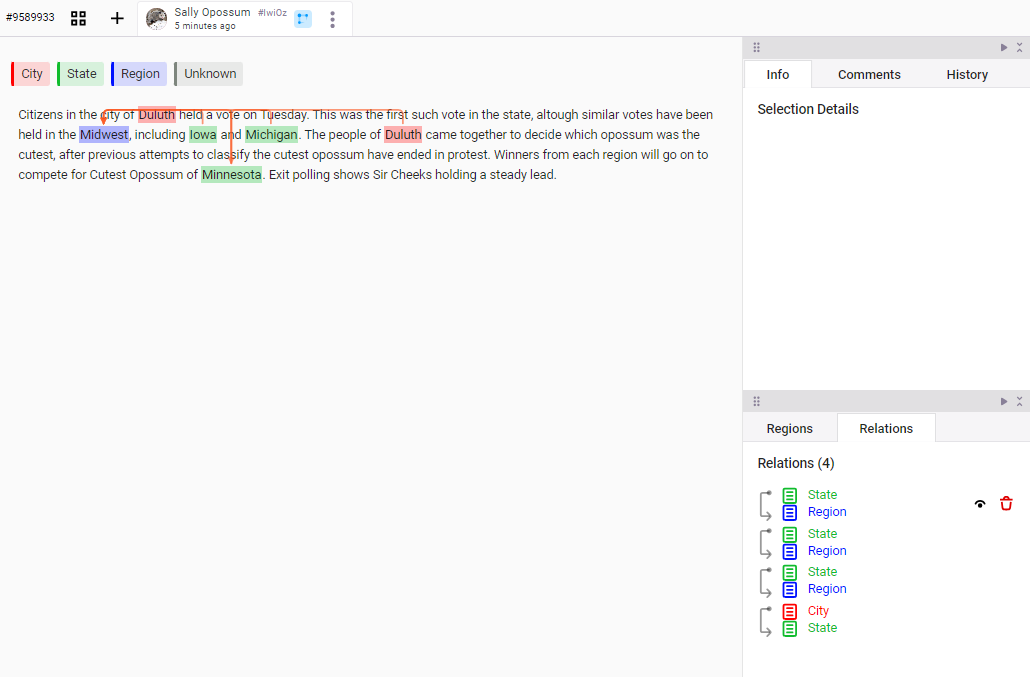Collapse the Selection Details panel with the chevron icon
Screen dimensions: 1030x677
[x=1021, y=46]
